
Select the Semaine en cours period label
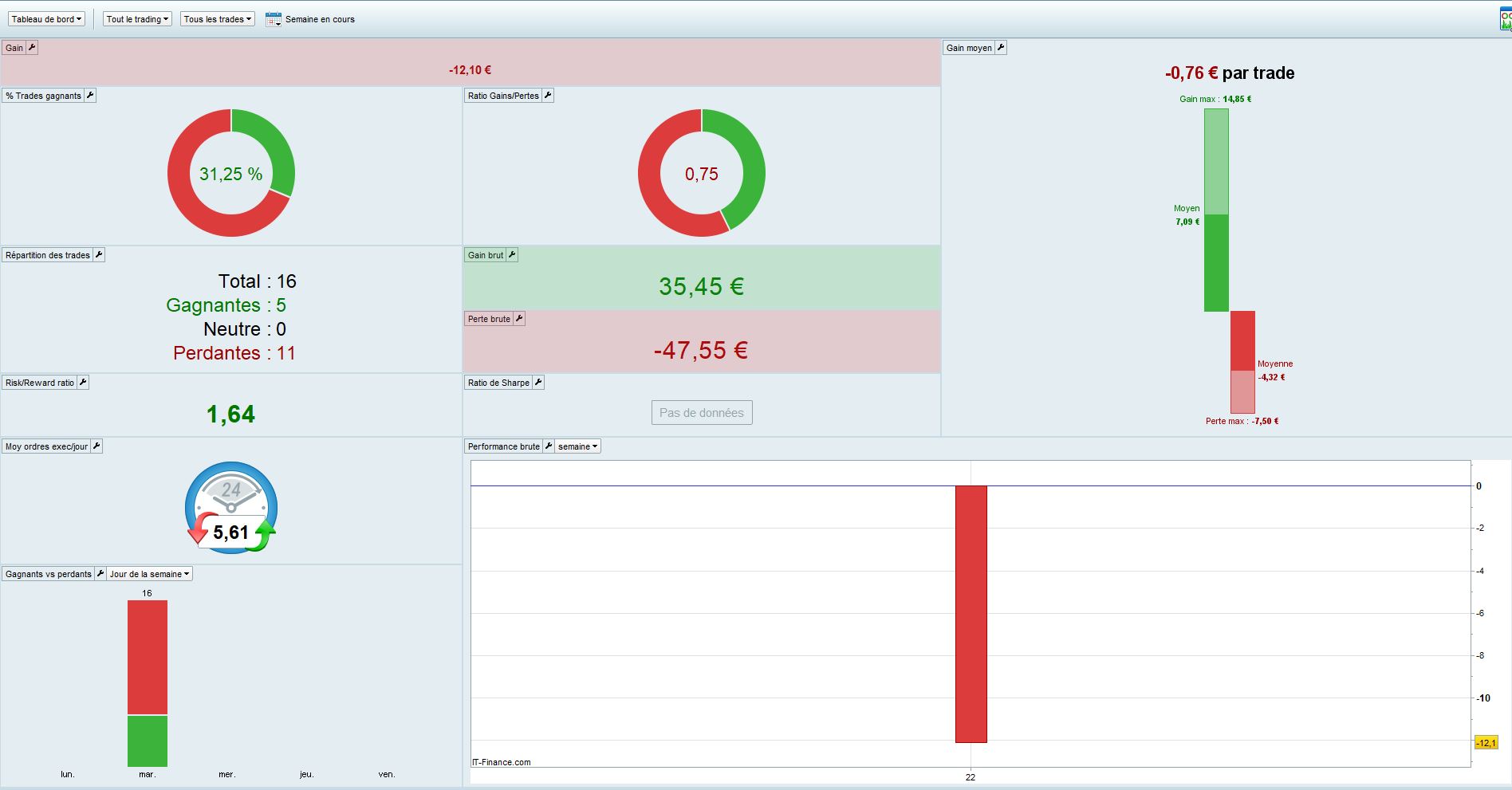(x=320, y=19)
